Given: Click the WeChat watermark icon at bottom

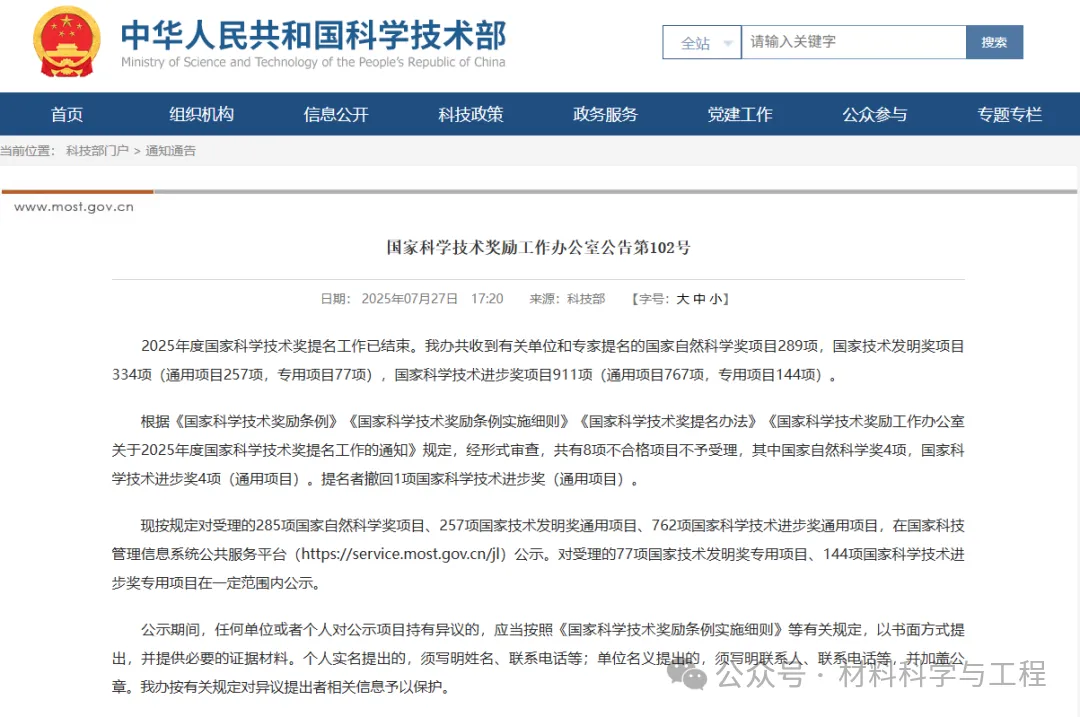Looking at the screenshot, I should (x=692, y=675).
